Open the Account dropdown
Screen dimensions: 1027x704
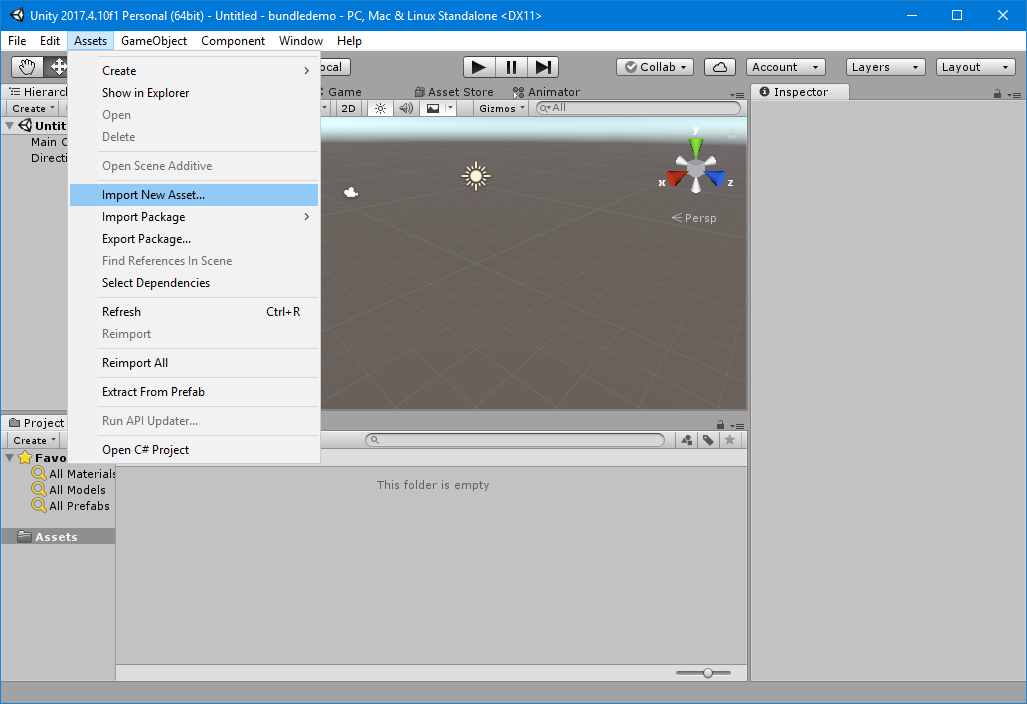click(x=785, y=67)
